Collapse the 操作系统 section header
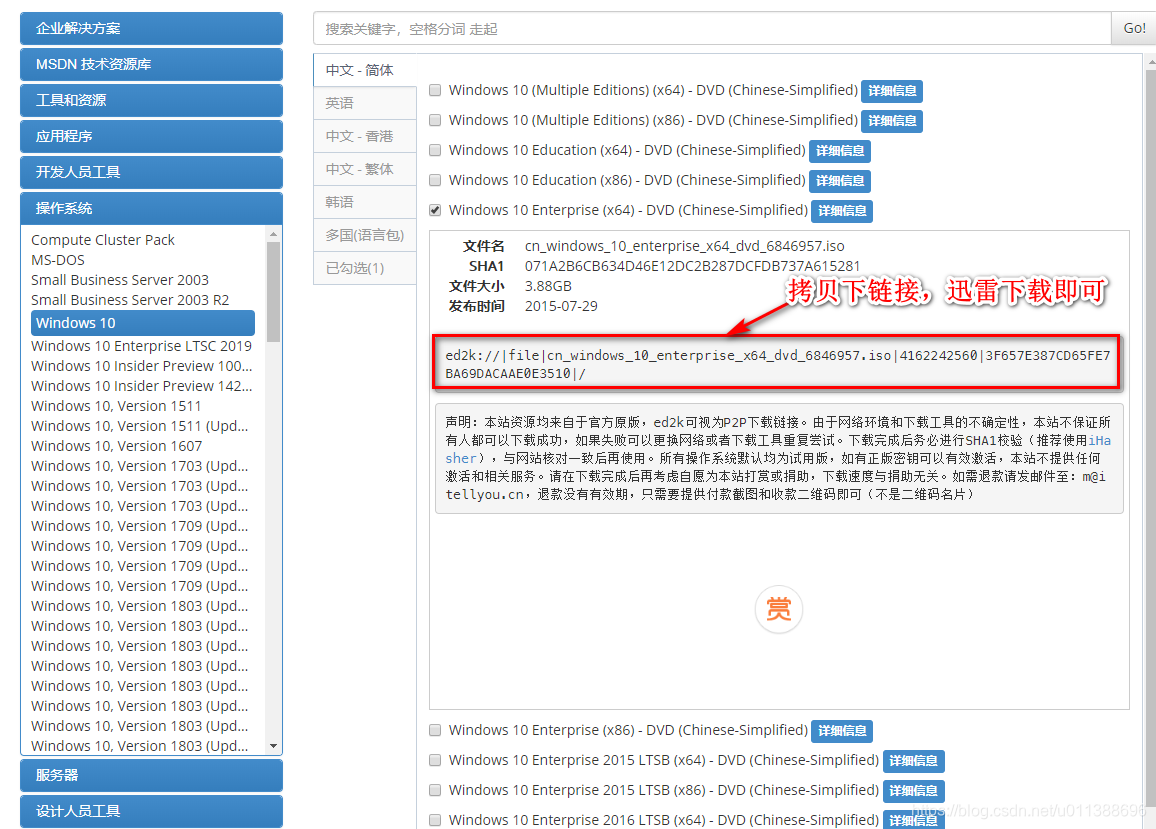Image resolution: width=1156 pixels, height=829 pixels. 151,208
